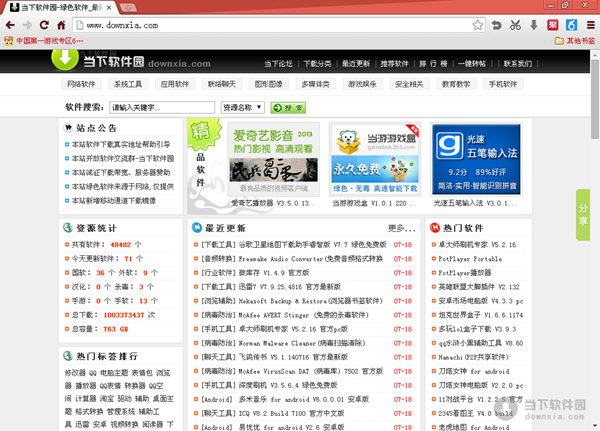600x431 pixels.
Task: Reload the page with the refresh icon
Action: tap(44, 25)
